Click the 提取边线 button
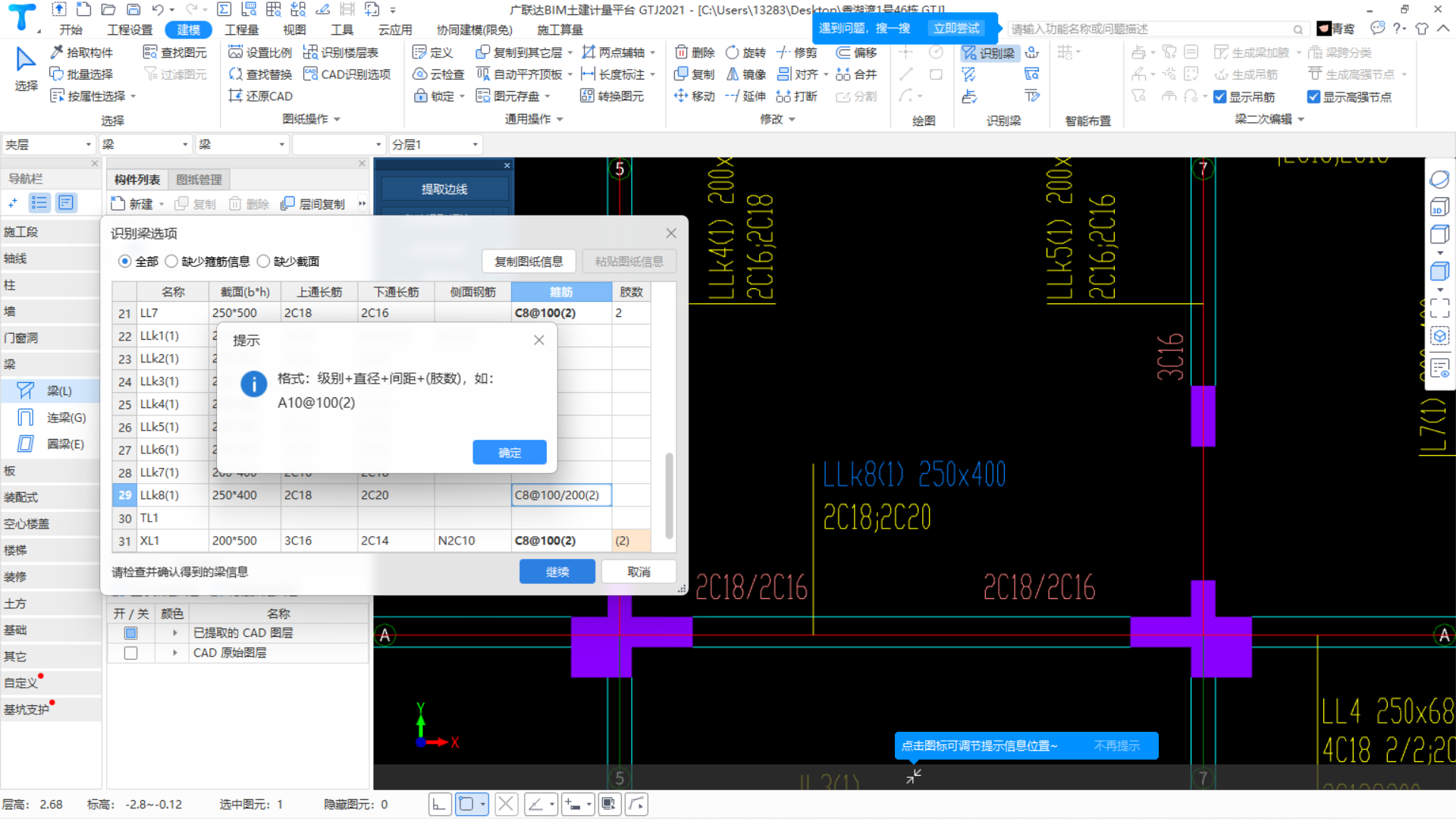 [444, 190]
